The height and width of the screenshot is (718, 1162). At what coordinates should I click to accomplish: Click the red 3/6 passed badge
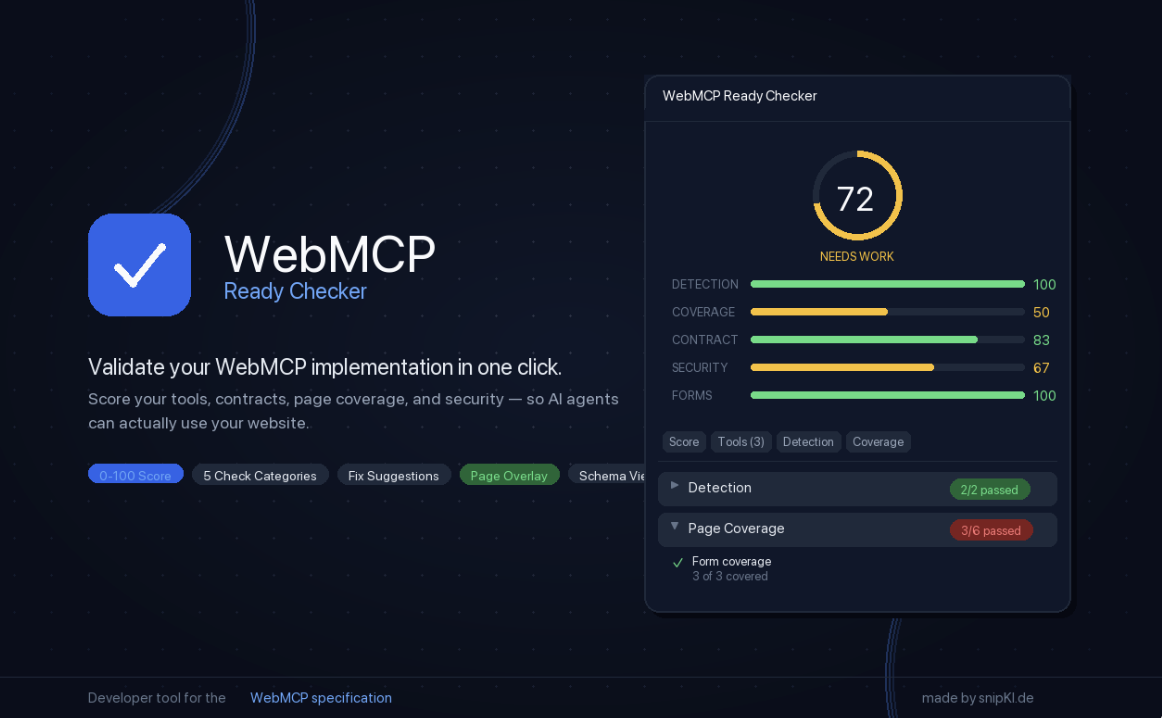[990, 530]
